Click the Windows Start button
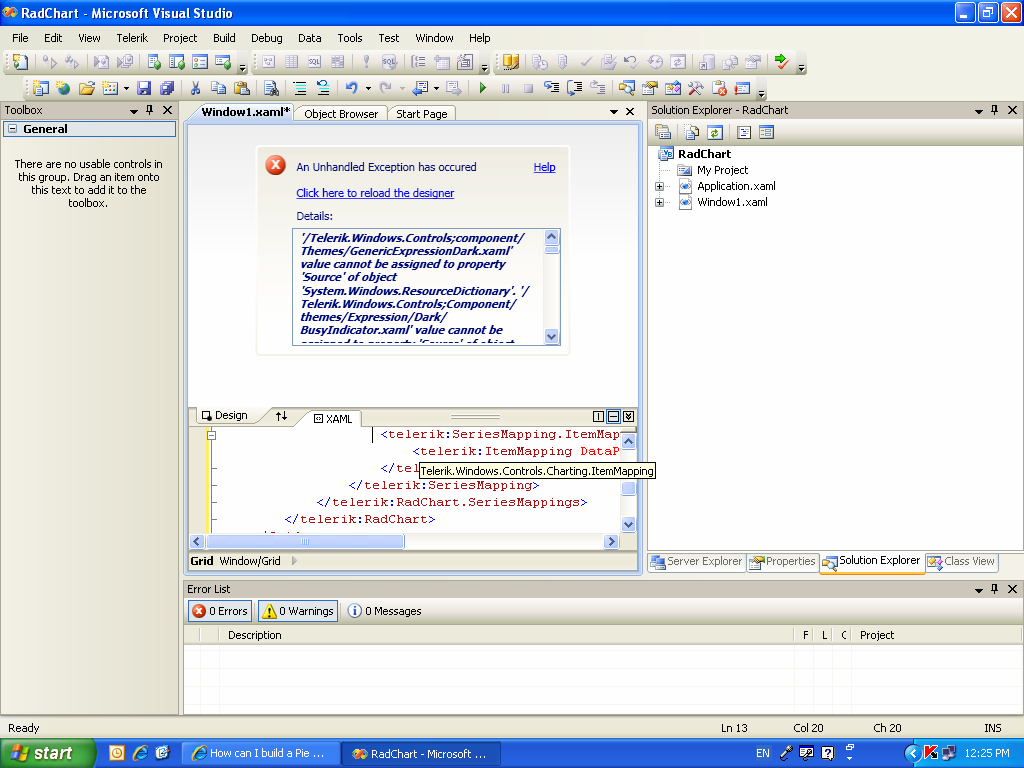Image resolution: width=1024 pixels, height=768 pixels. 47,753
